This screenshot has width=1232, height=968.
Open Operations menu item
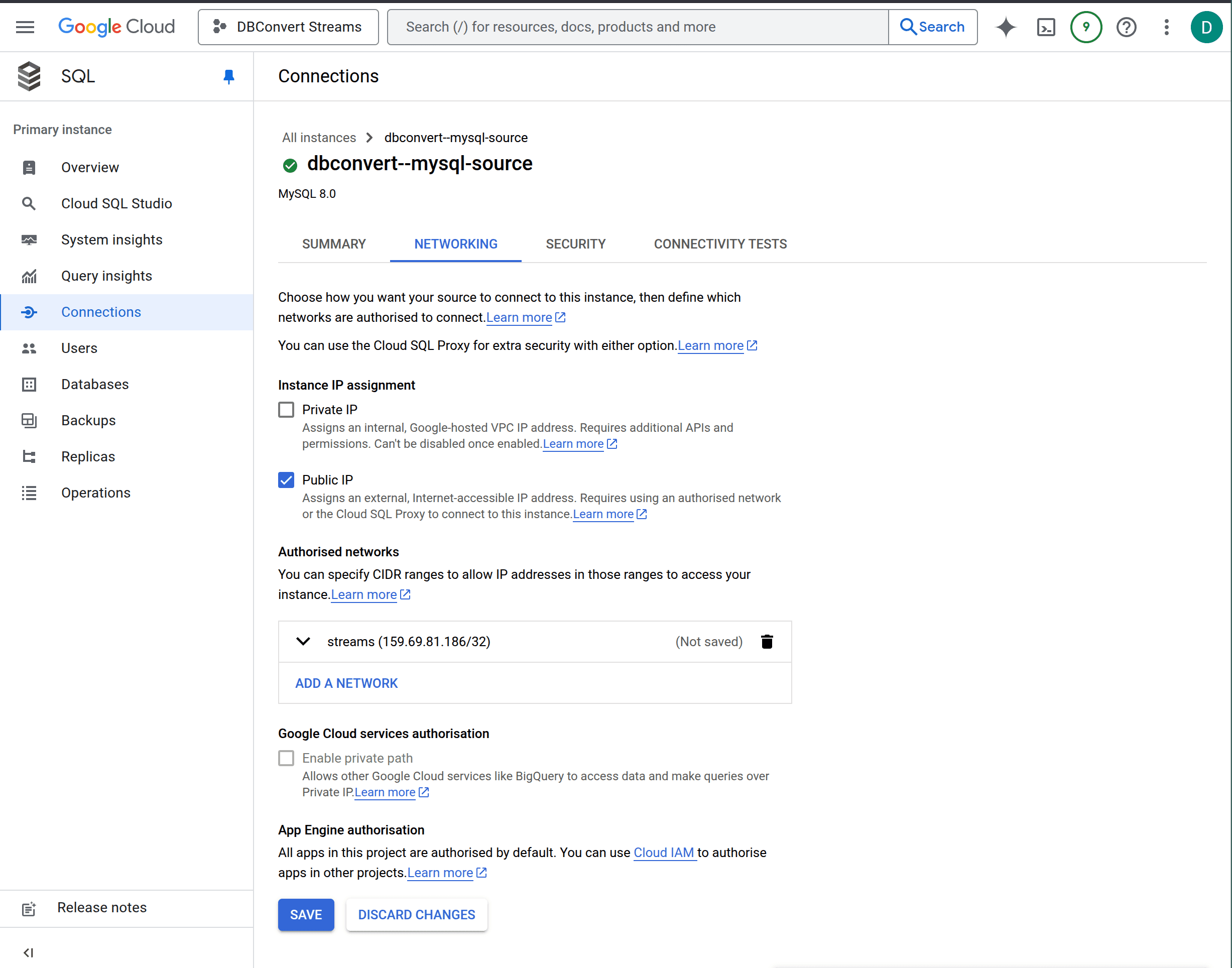[x=127, y=493]
